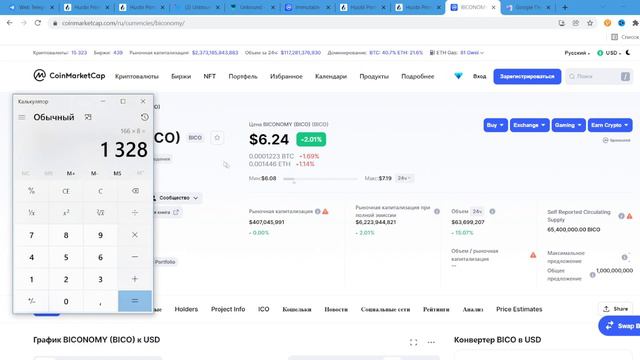Click calculator digit 4

[31, 257]
